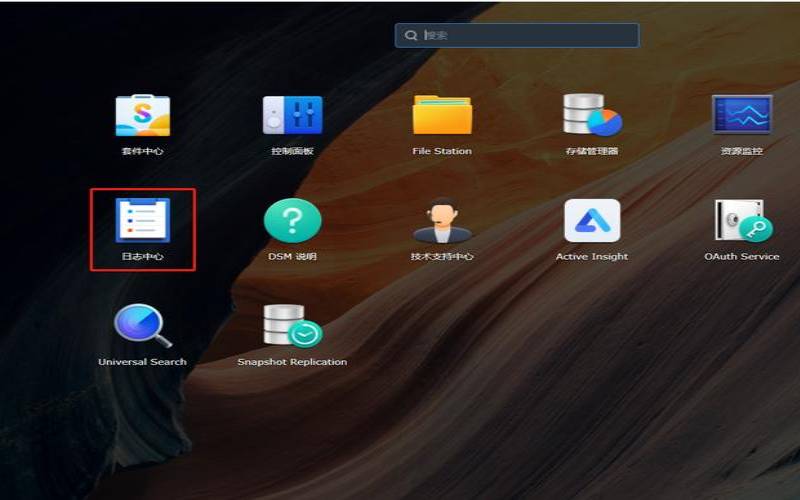Screen dimensions: 800x500
Task: Click the "Universal Search" text label
Action: pos(142,362)
